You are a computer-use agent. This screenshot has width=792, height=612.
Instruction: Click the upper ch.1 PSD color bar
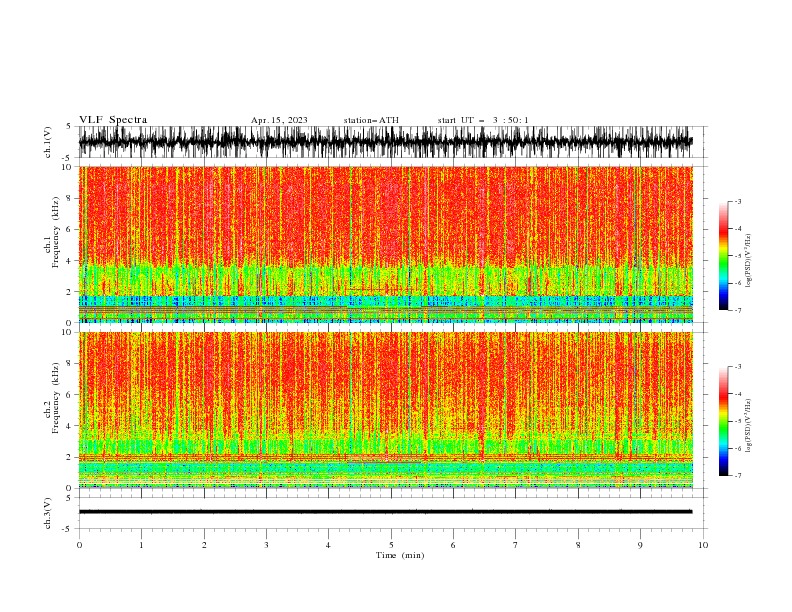[724, 256]
